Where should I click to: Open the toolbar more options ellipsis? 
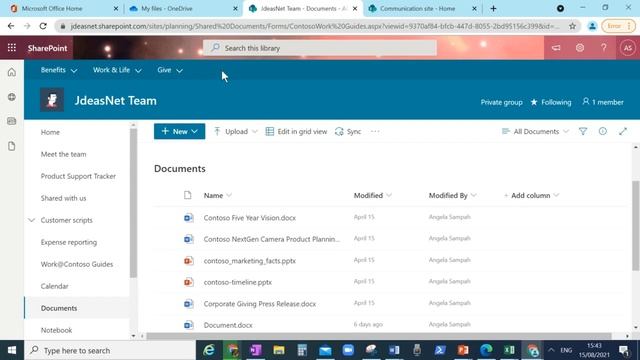[375, 131]
